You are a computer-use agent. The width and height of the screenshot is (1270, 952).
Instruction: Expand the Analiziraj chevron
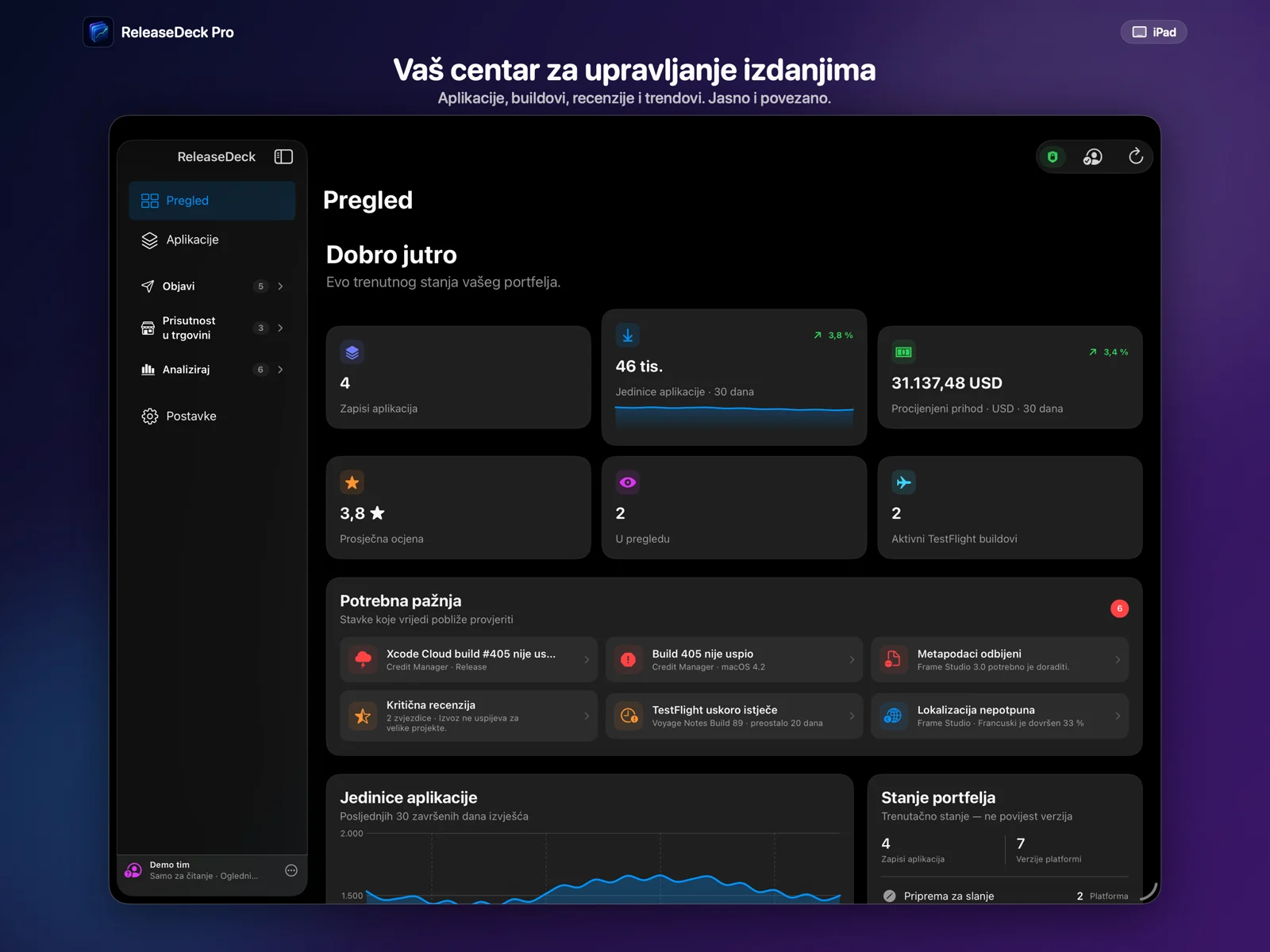[280, 370]
